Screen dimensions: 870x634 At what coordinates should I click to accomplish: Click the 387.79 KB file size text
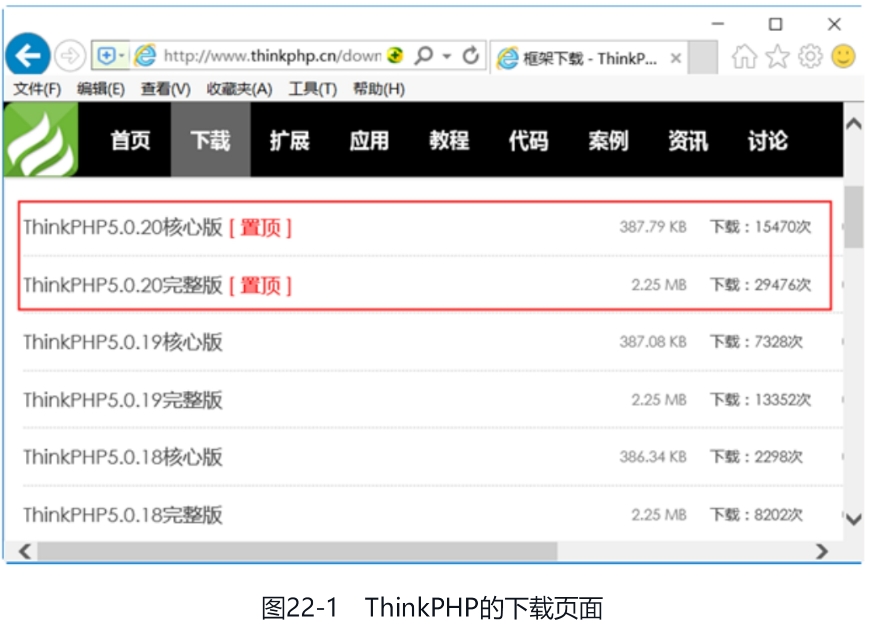pos(653,227)
